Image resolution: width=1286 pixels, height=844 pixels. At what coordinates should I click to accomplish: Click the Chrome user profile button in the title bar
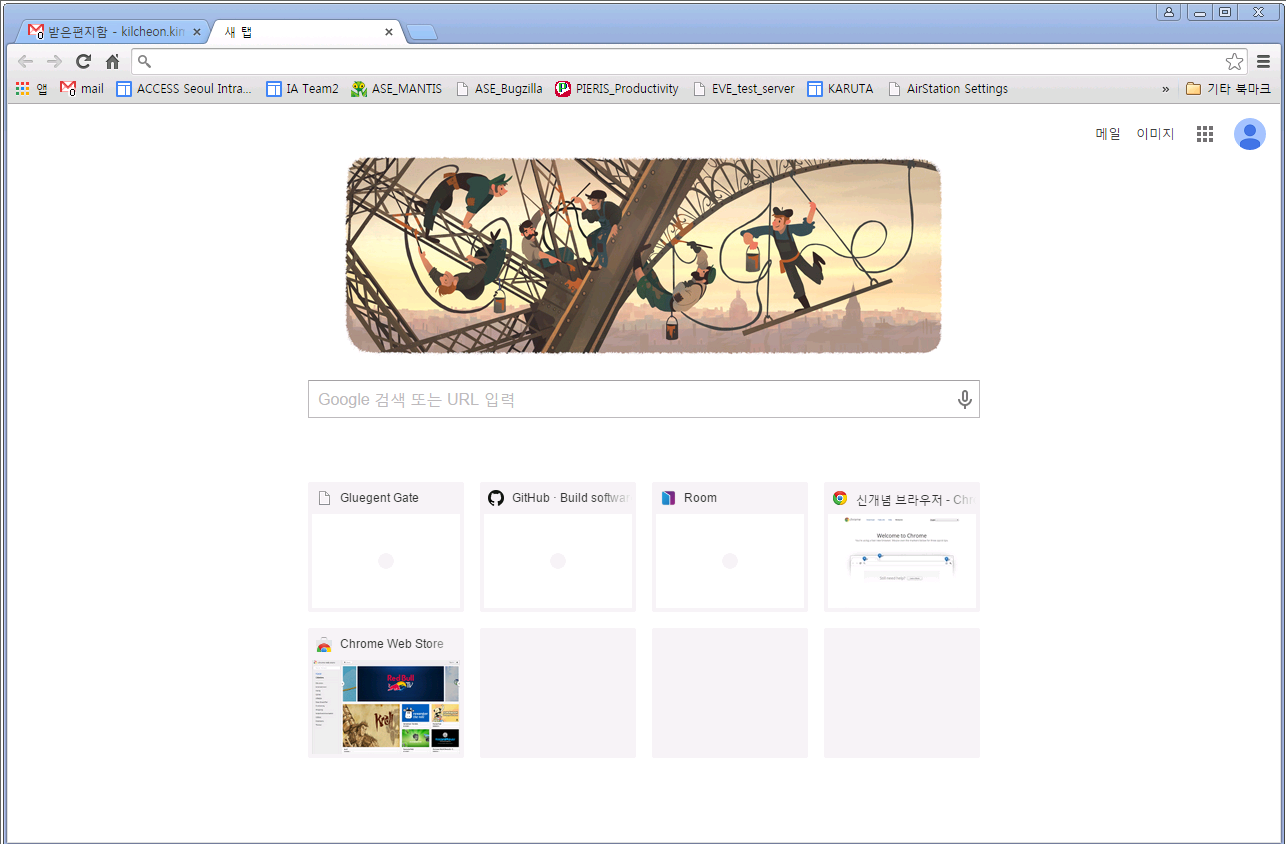[x=1169, y=12]
